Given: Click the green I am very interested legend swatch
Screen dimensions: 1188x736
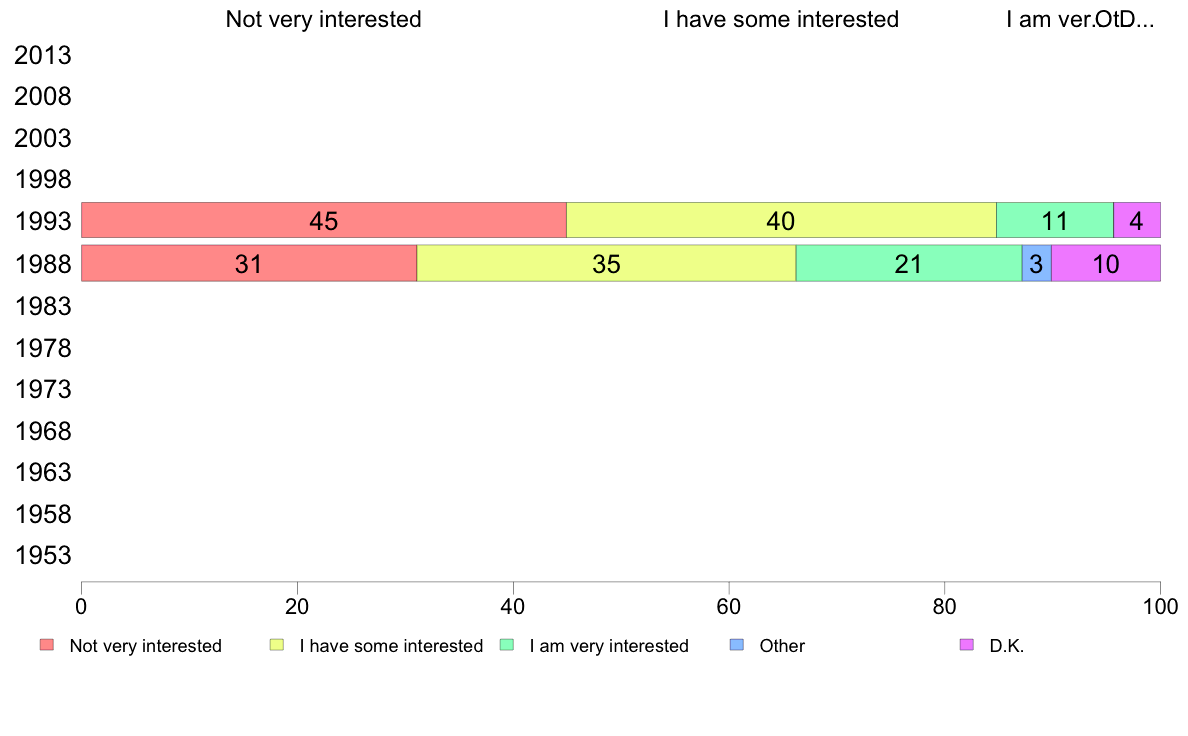Looking at the screenshot, I should pos(507,645).
